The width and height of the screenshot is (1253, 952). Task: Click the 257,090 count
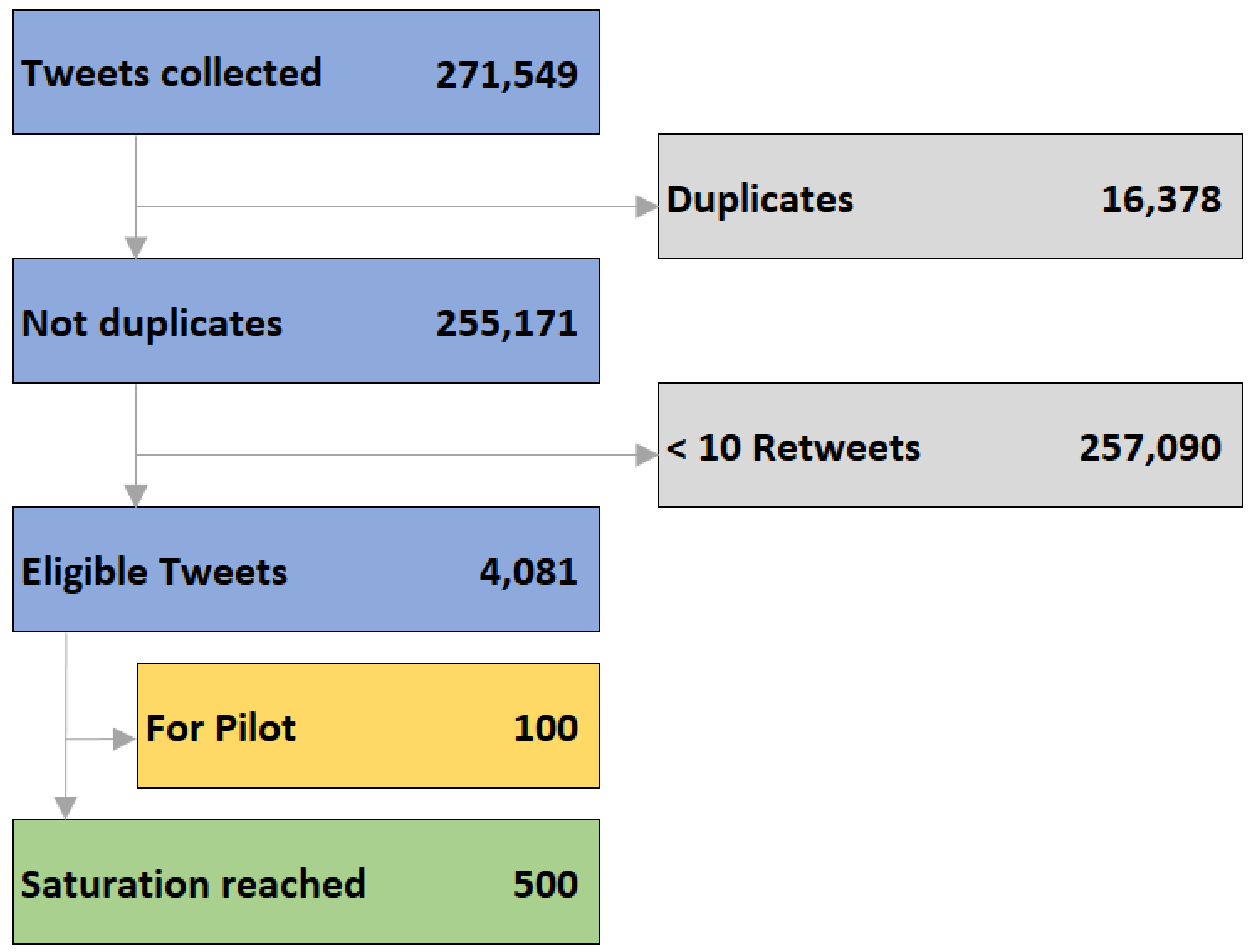click(1150, 448)
